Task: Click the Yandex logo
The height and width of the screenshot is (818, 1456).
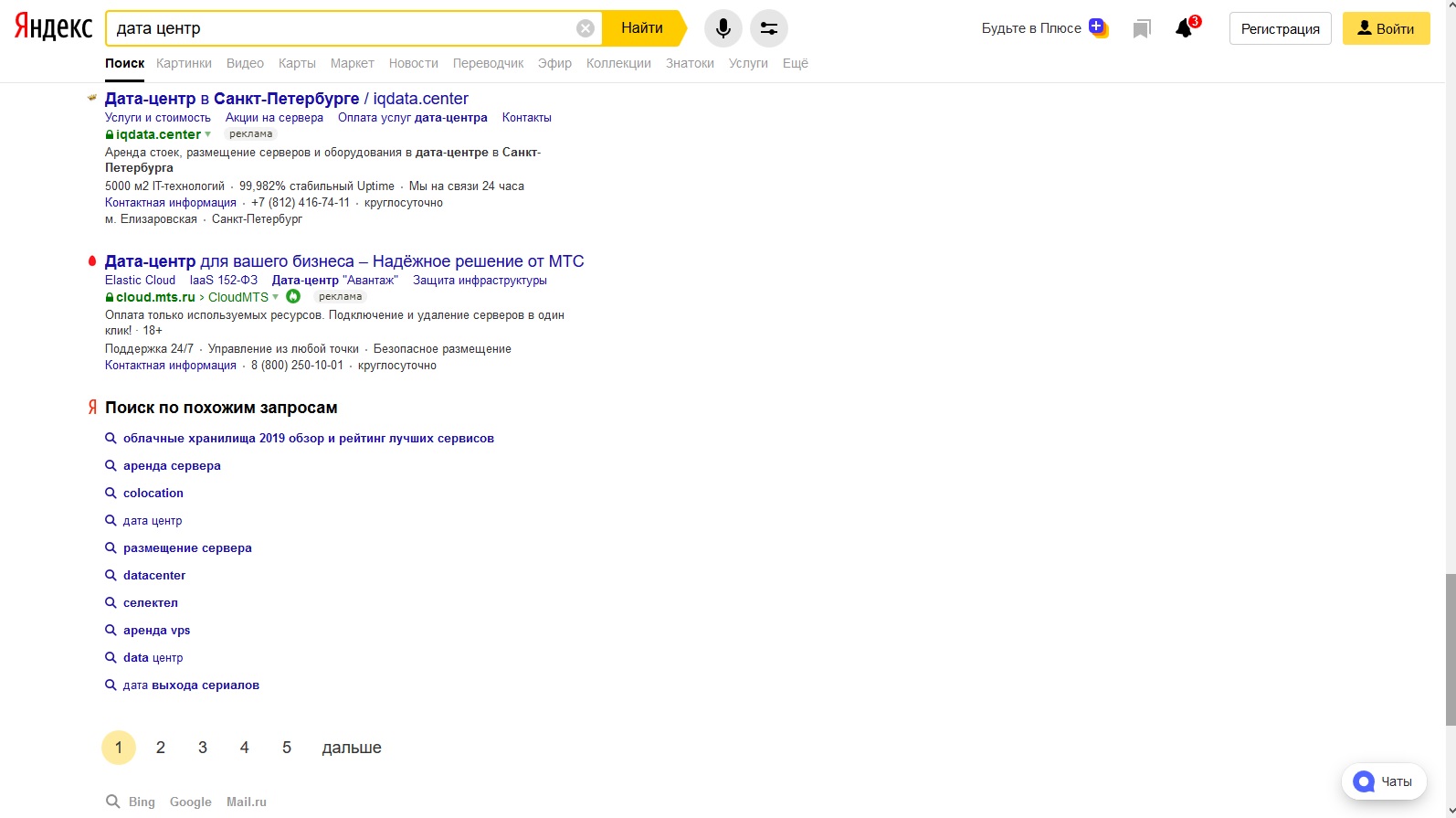Action: point(53,28)
